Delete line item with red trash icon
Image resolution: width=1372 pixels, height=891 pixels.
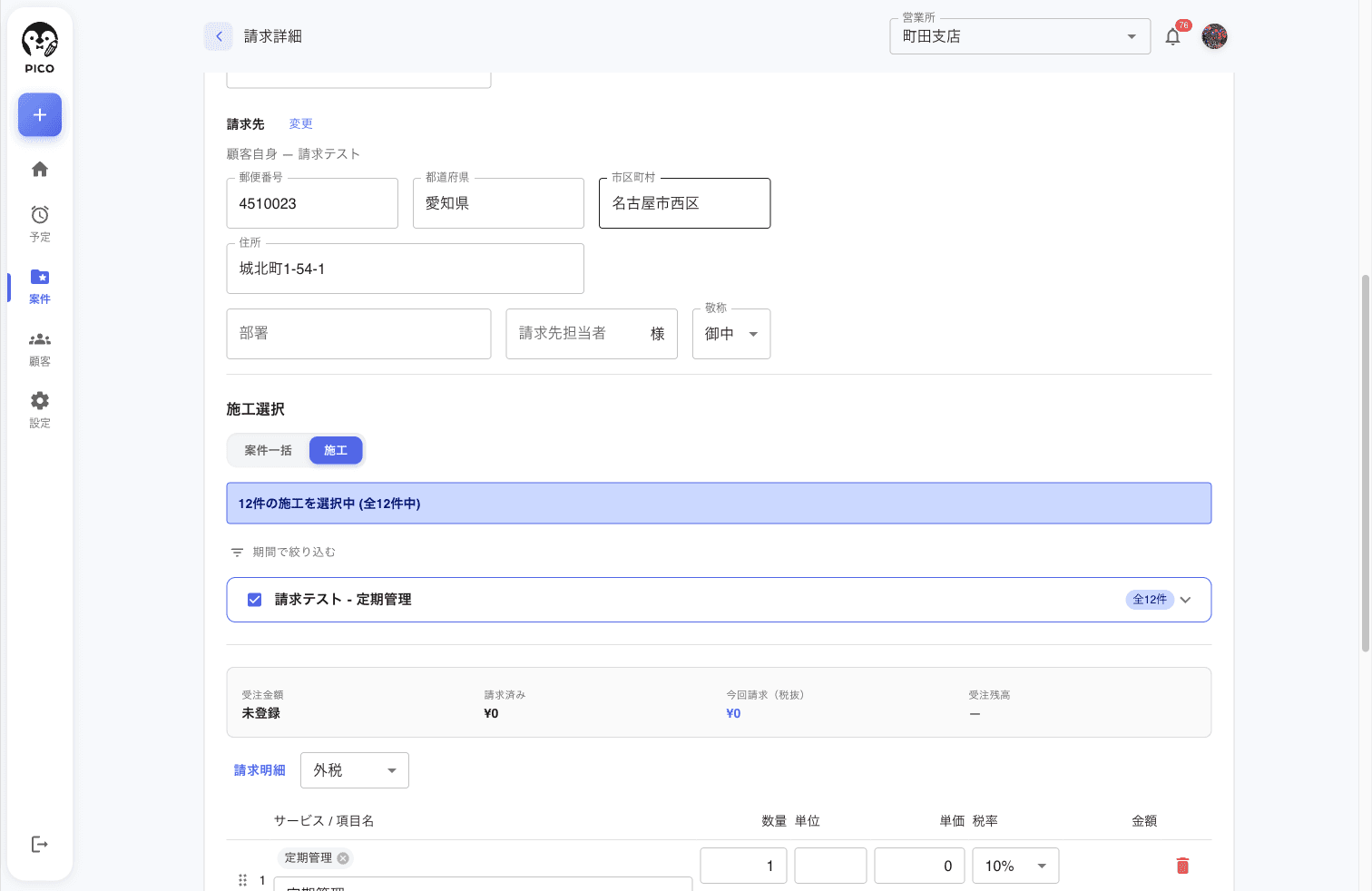pyautogui.click(x=1182, y=866)
